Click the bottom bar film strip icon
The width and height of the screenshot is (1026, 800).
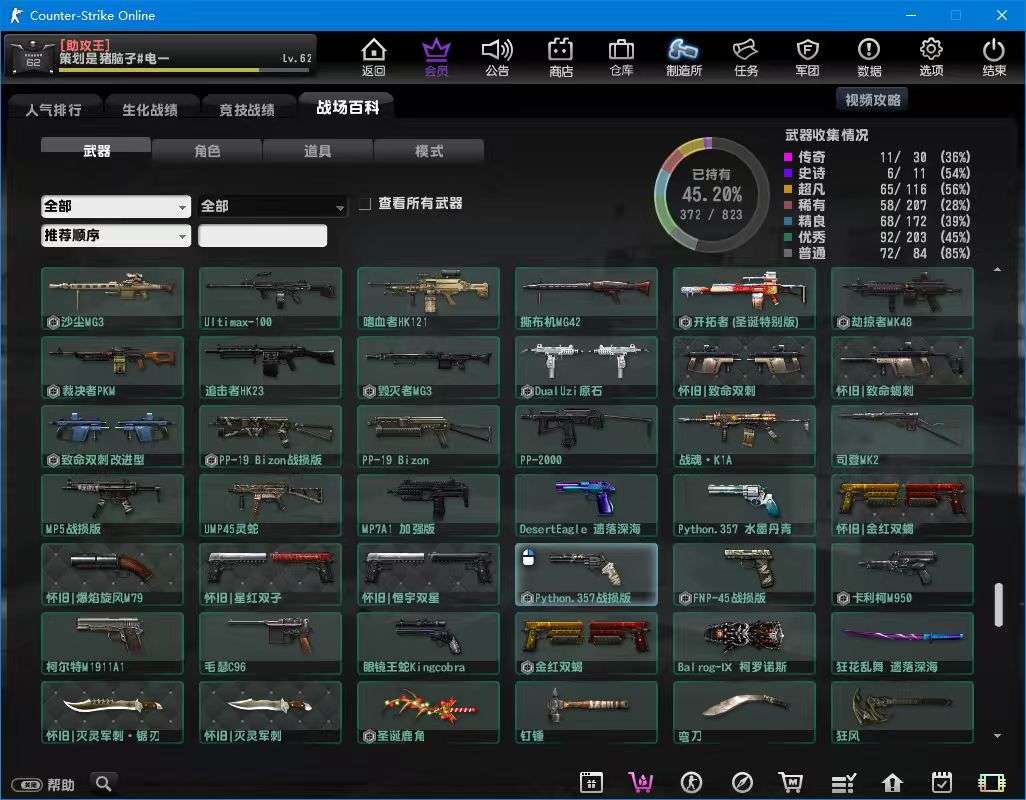pyautogui.click(x=991, y=782)
